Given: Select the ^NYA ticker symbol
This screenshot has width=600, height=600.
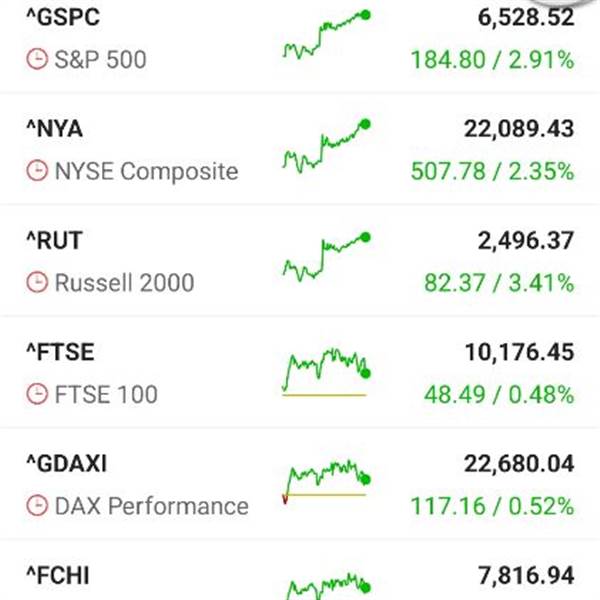Looking at the screenshot, I should coord(54,128).
